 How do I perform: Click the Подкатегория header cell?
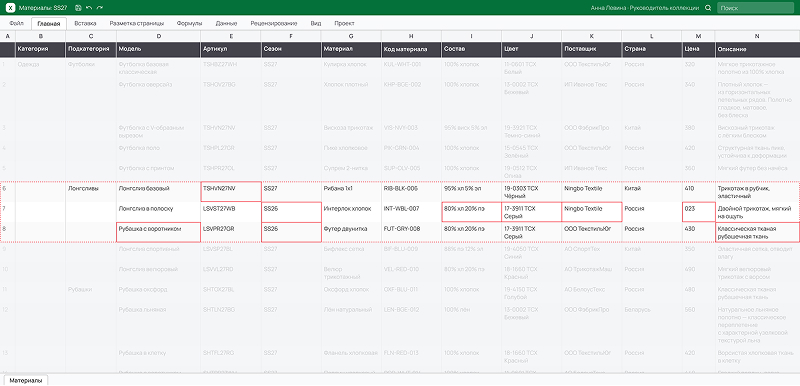(x=91, y=49)
